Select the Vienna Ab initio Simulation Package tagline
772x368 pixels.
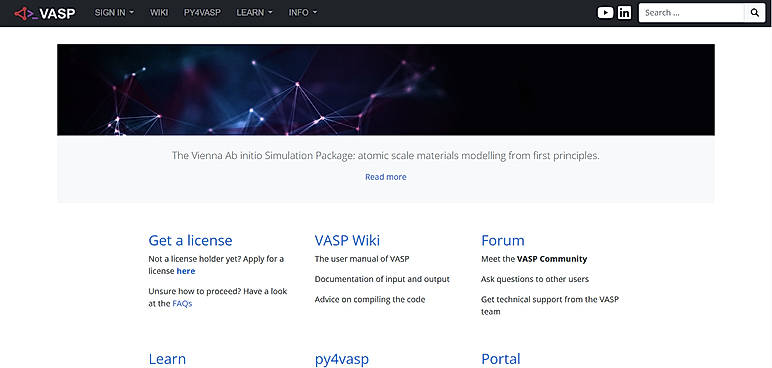[386, 156]
